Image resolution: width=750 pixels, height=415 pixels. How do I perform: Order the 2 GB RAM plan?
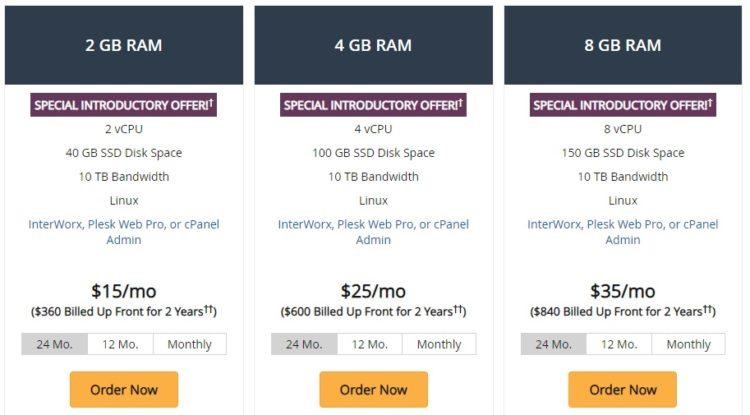124,390
